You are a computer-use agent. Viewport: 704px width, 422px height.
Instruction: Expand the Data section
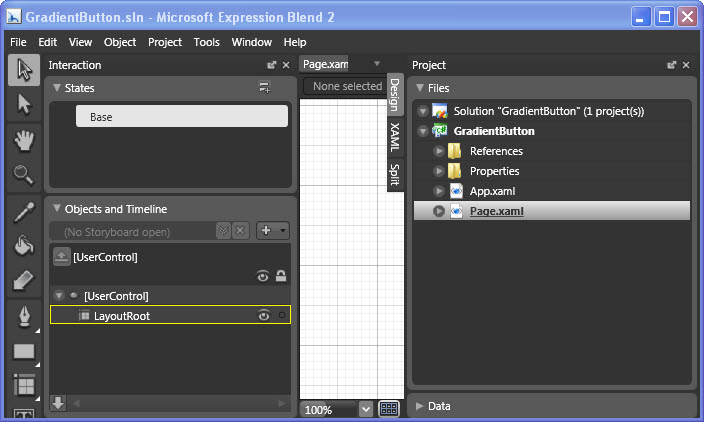coord(420,406)
